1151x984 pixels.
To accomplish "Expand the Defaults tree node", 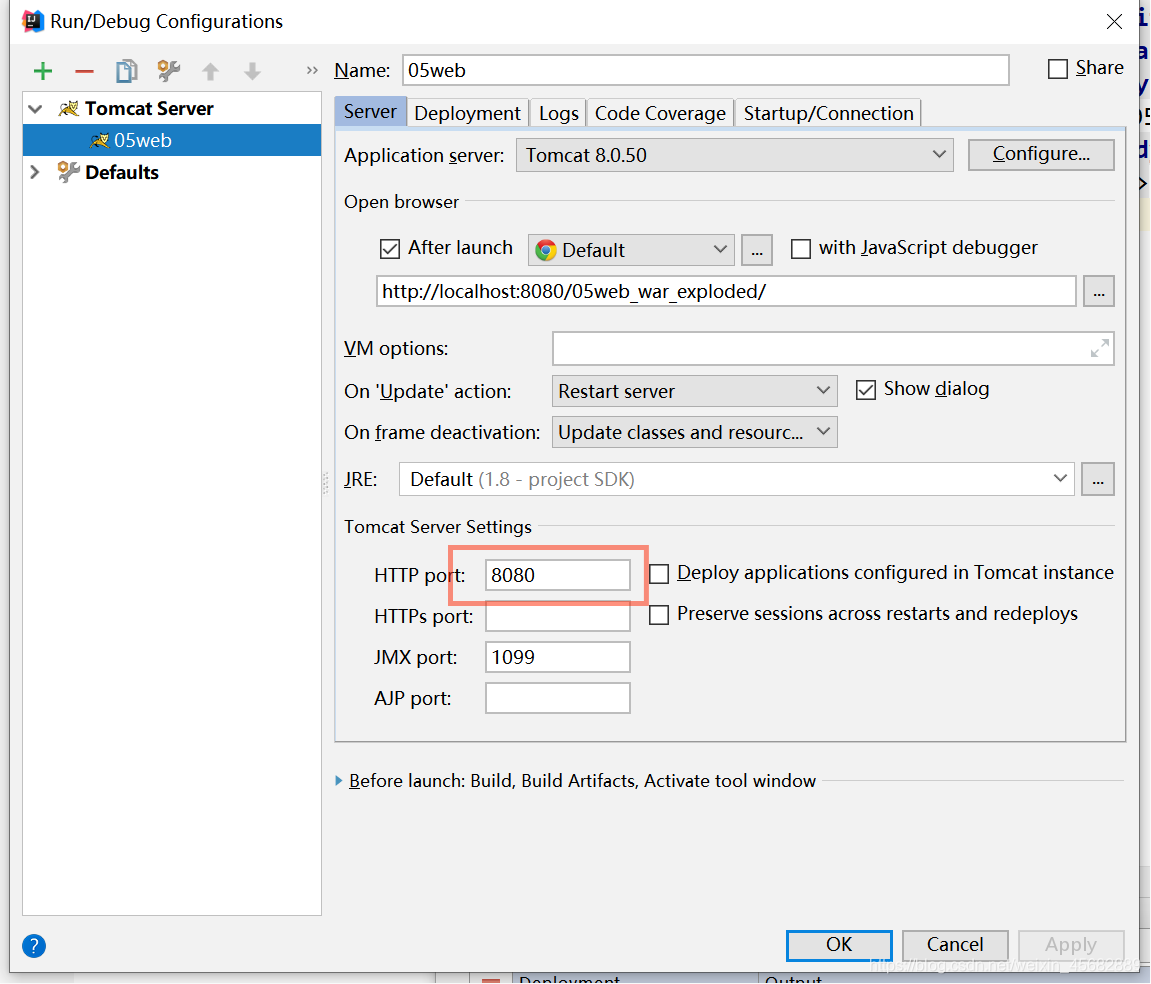I will (x=35, y=173).
